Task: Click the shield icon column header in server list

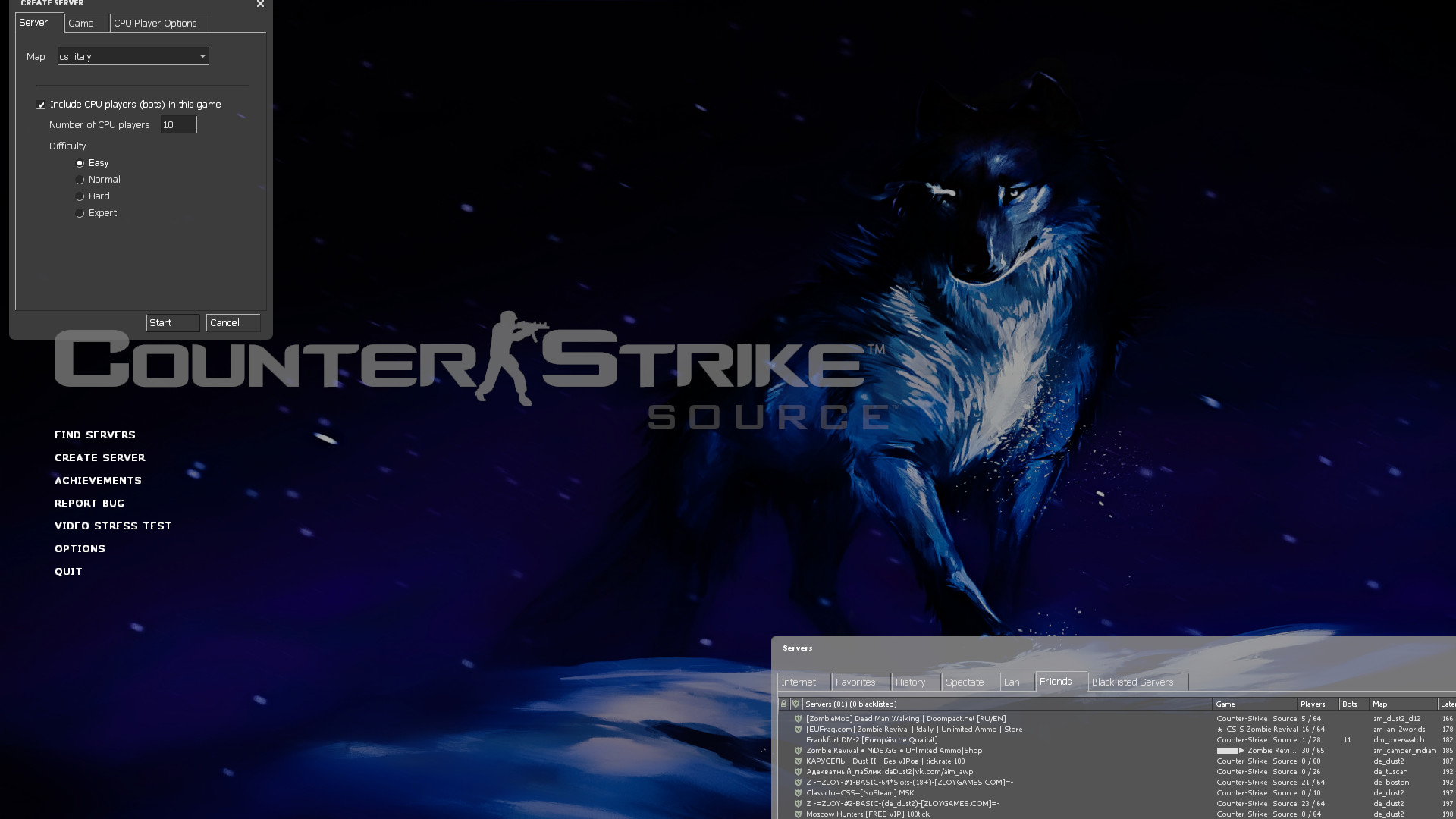Action: coord(796,704)
